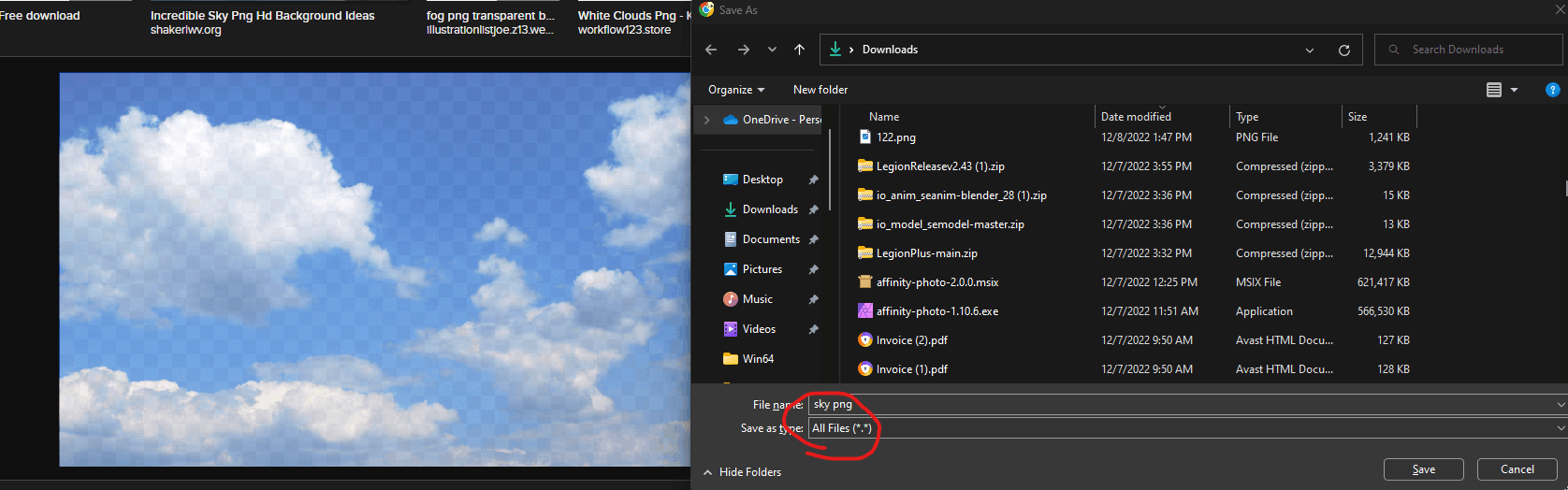Screen dimensions: 1568x490
Task: Select io_model_semodel-master.zip
Action: coord(950,224)
